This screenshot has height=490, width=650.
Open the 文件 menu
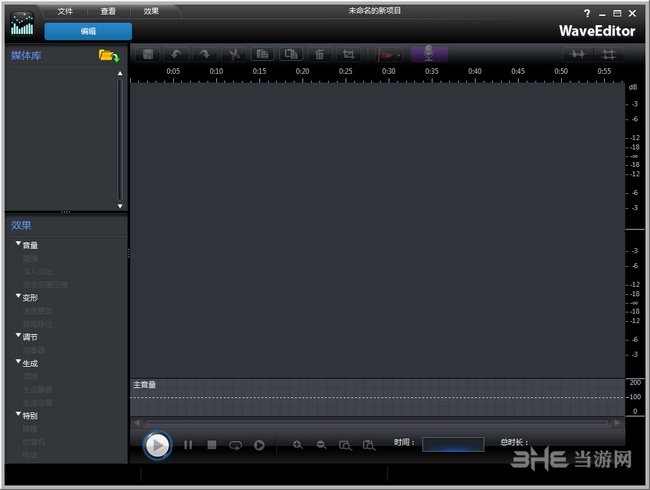pos(65,11)
